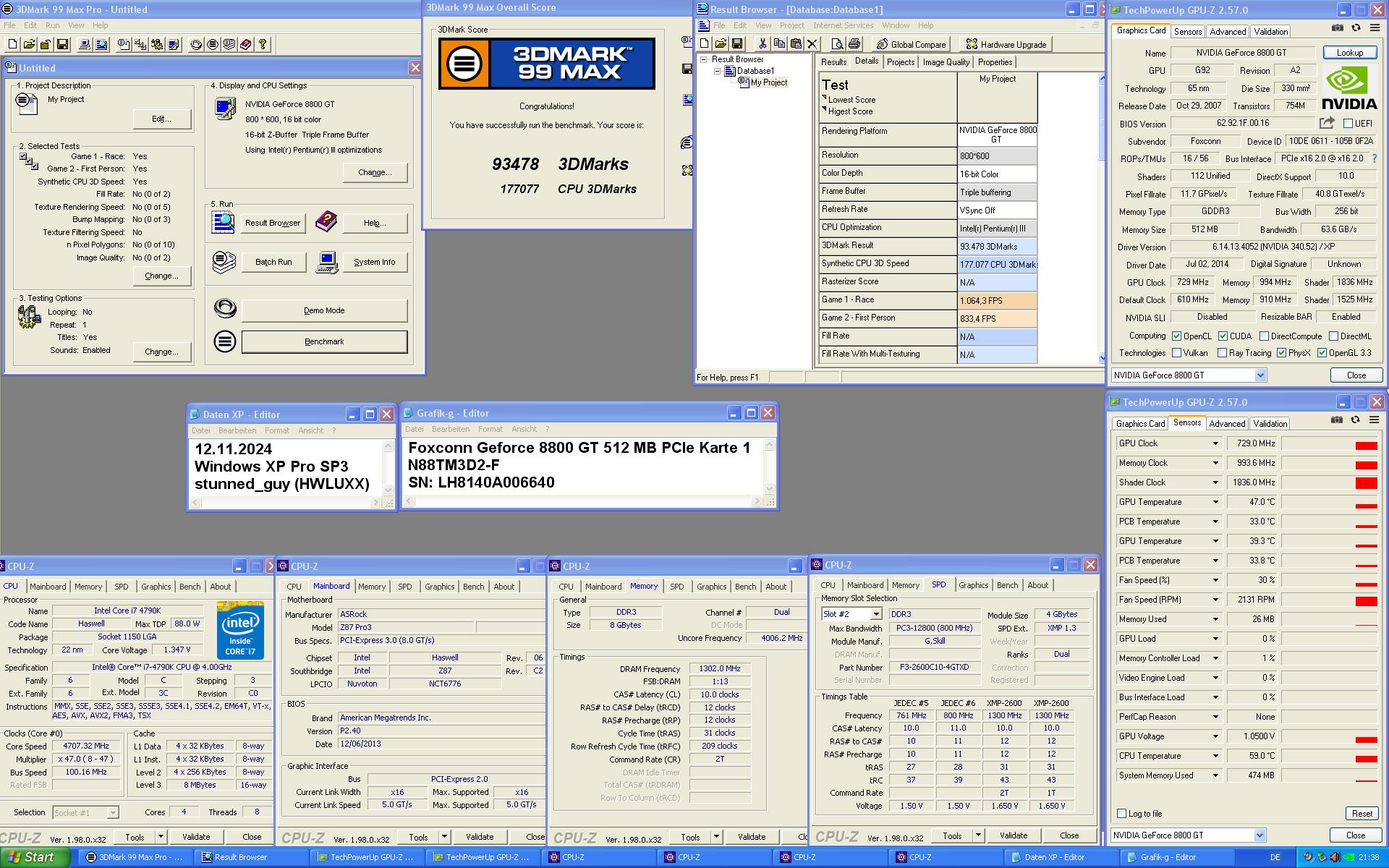This screenshot has width=1389, height=868.
Task: Click refresh icon in GPU-Z Sensors window
Action: 1355,420
